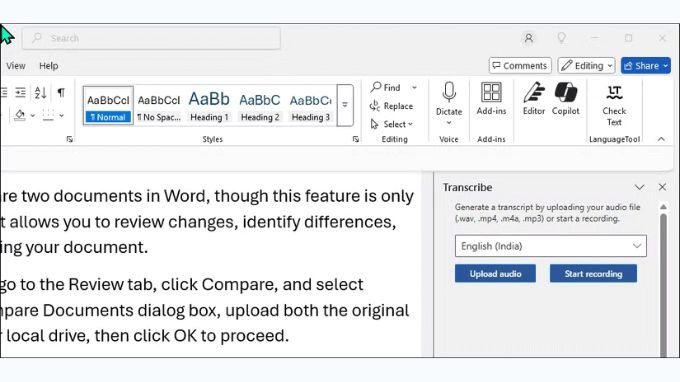
Task: Open the Comments pane
Action: [x=520, y=65]
